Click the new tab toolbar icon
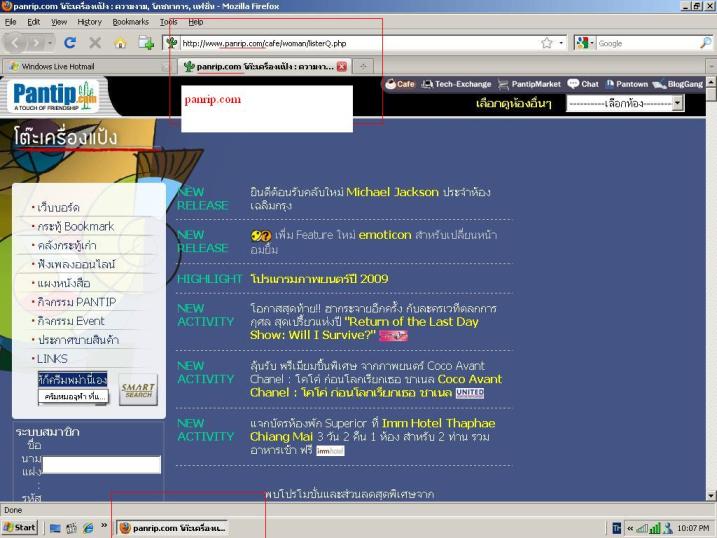Image resolution: width=717 pixels, height=538 pixels. click(x=146, y=43)
